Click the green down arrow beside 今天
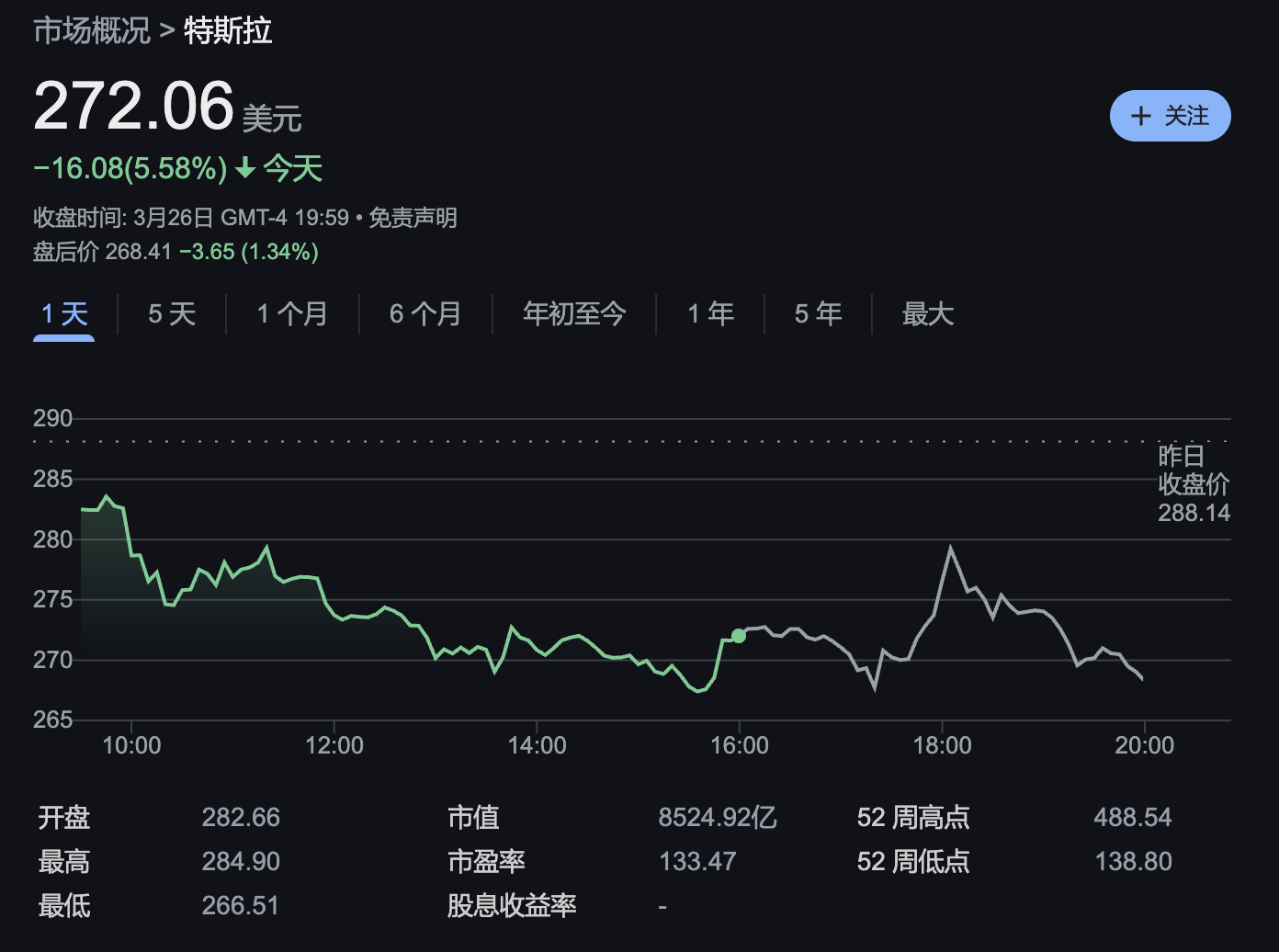Image resolution: width=1279 pixels, height=952 pixels. tap(245, 168)
